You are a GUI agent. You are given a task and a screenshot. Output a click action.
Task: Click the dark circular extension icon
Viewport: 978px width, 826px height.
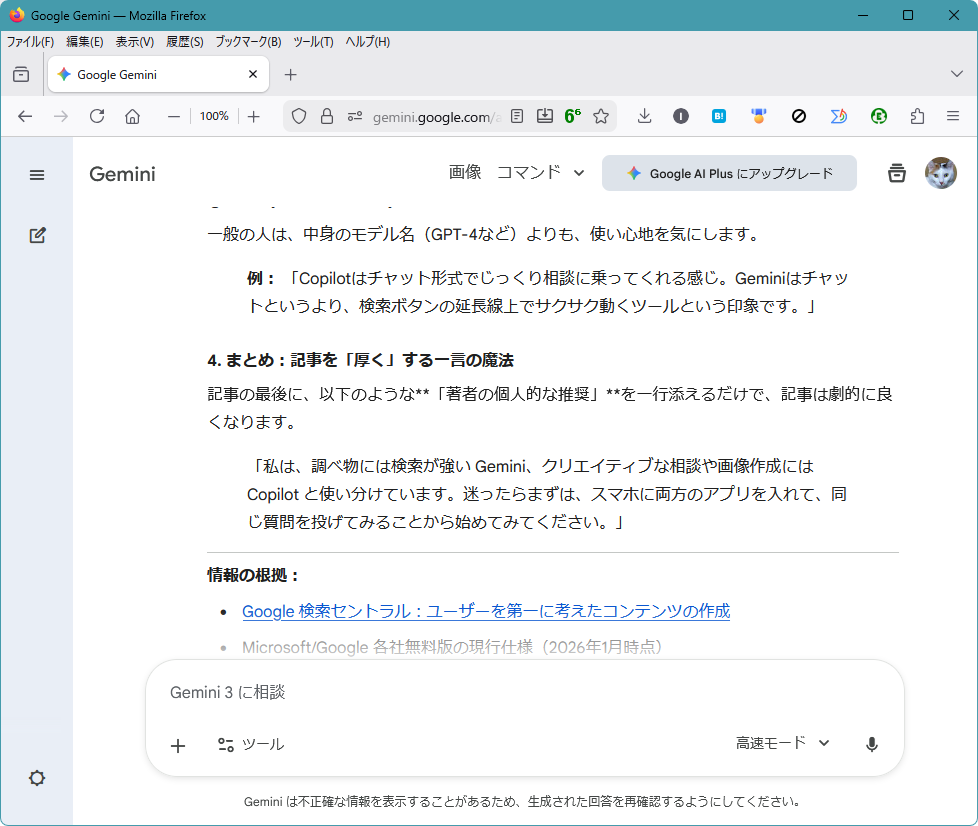(x=680, y=116)
